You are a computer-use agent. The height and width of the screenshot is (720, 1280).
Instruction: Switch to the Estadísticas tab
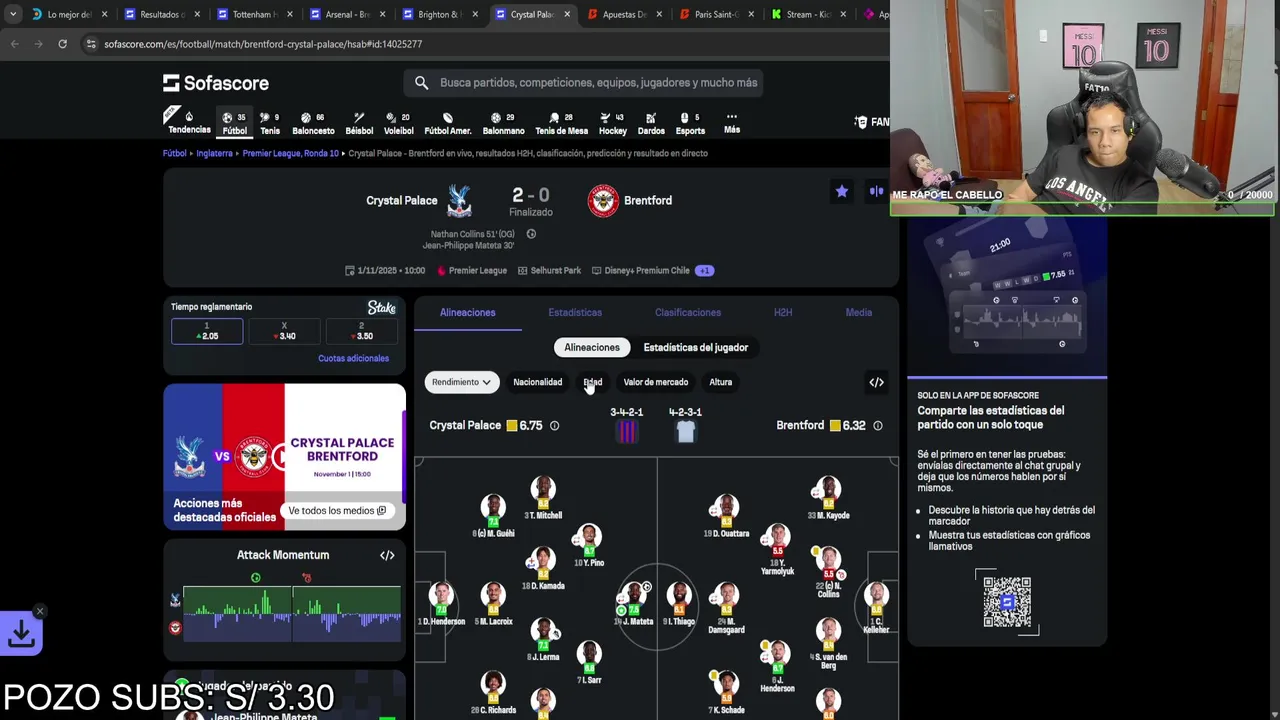[x=575, y=312]
